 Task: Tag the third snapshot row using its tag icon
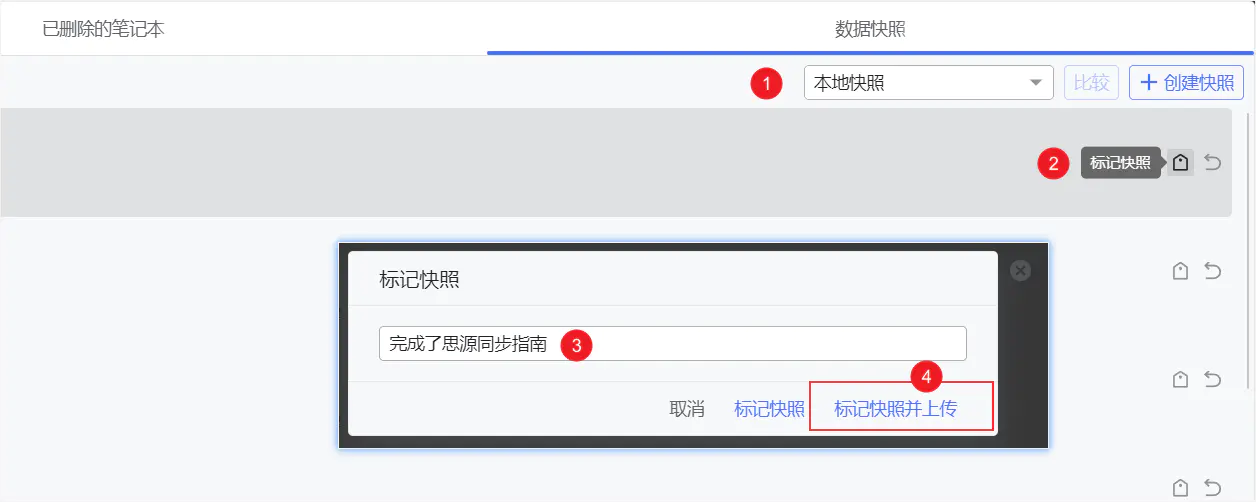(1181, 379)
